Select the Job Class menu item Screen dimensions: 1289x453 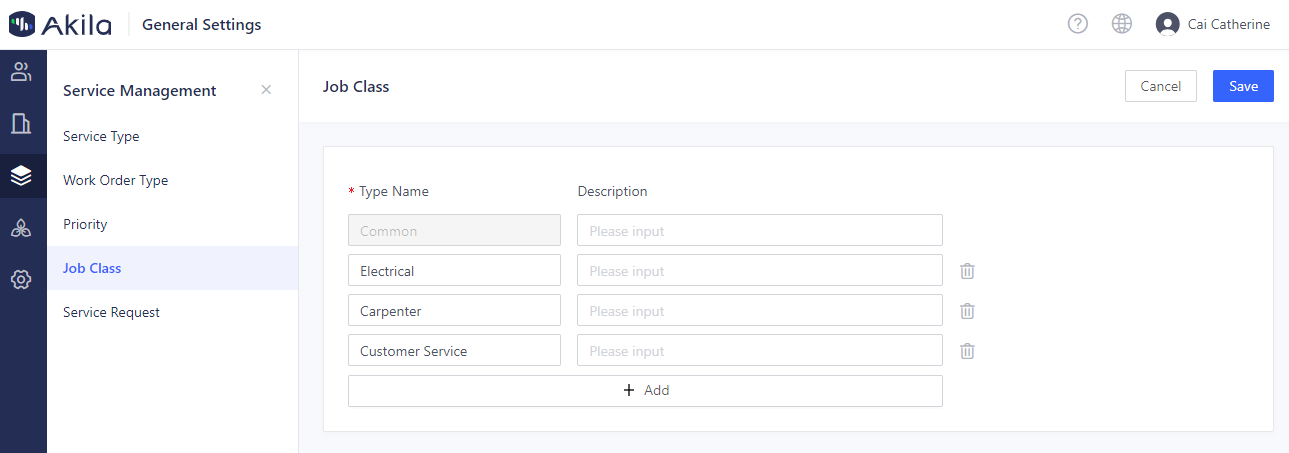pyautogui.click(x=172, y=268)
